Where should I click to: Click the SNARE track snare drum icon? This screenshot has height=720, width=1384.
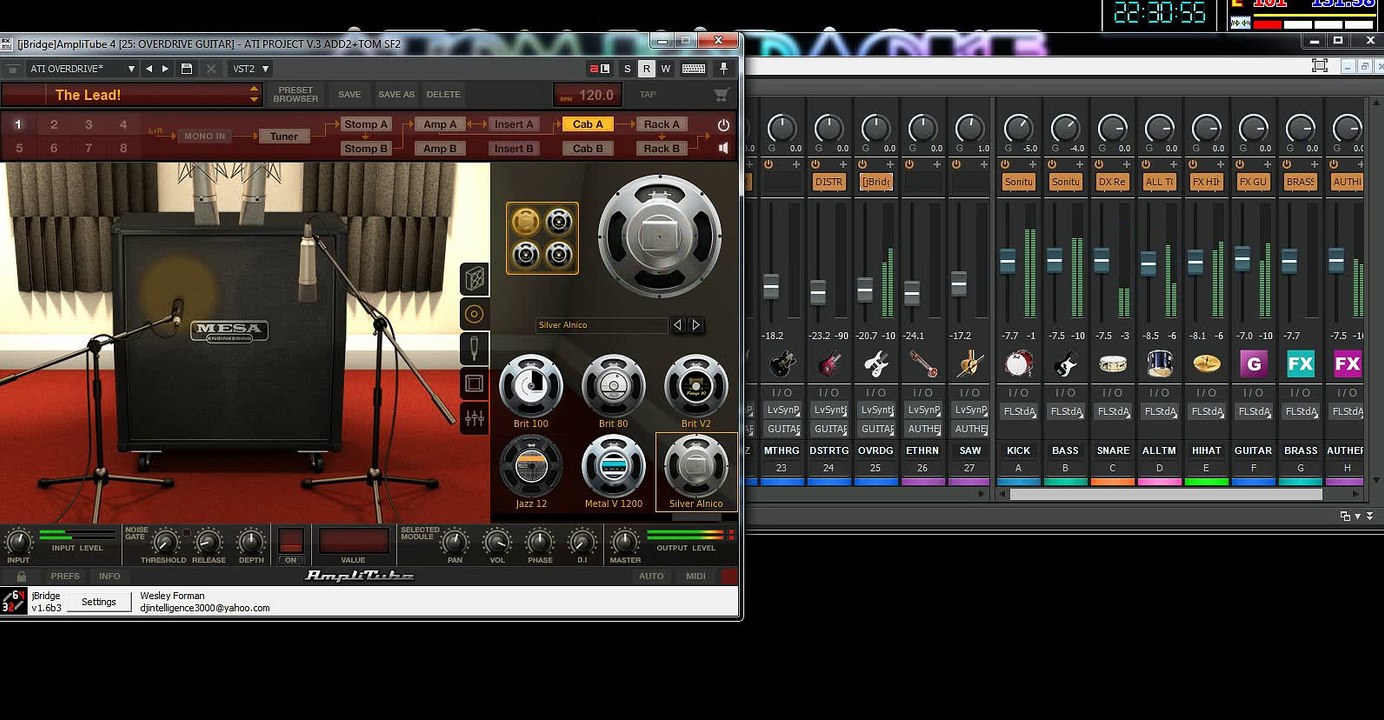pos(1112,363)
